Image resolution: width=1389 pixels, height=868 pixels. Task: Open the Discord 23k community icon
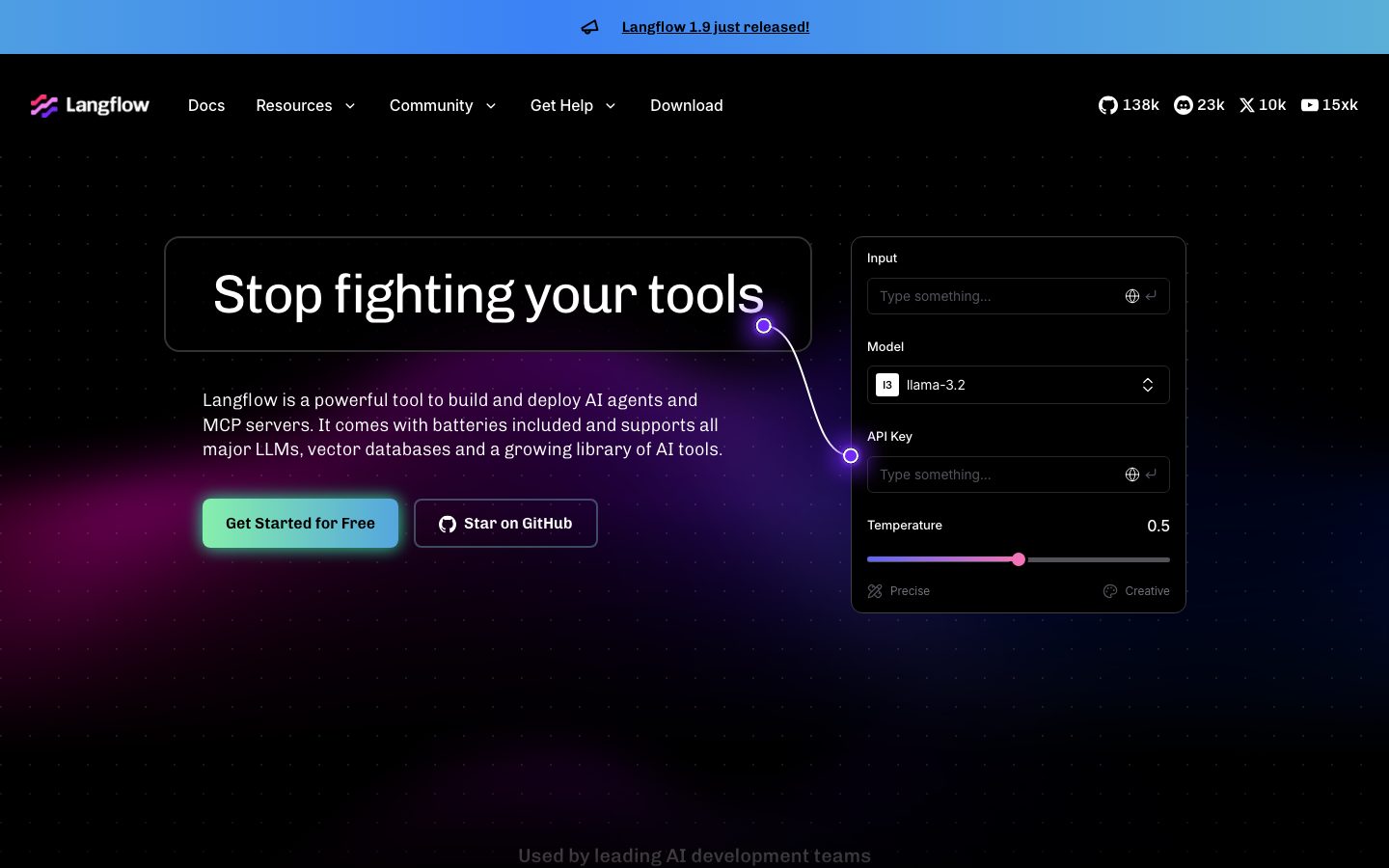tap(1184, 105)
